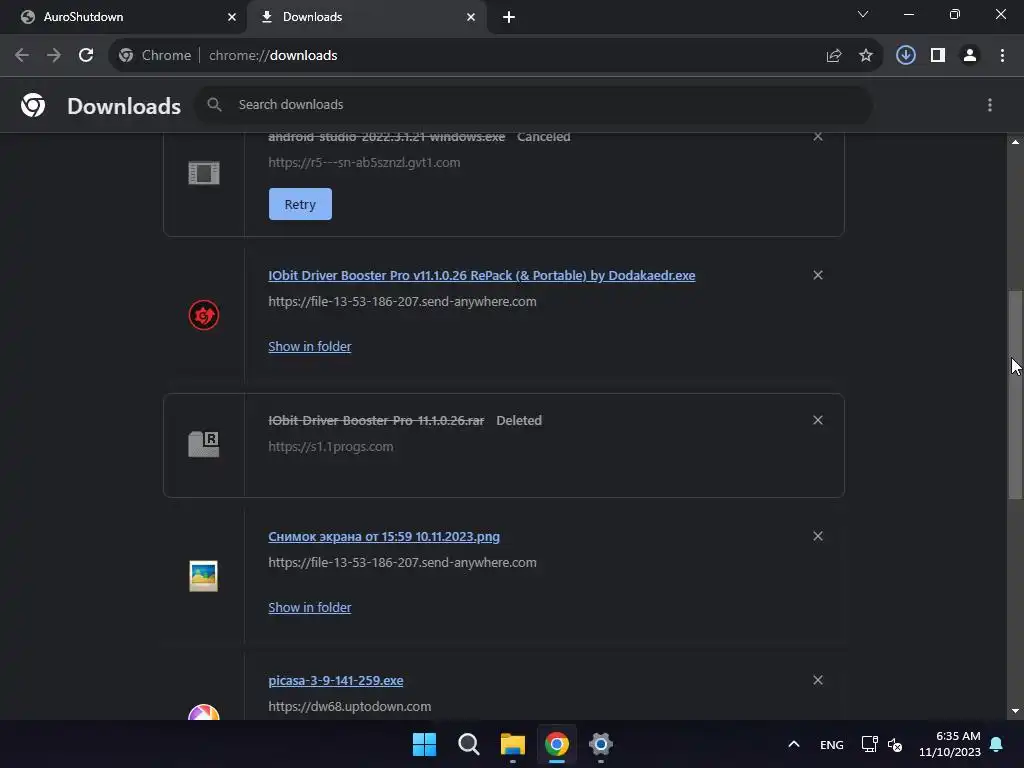Open the Windows Start menu

(424, 744)
